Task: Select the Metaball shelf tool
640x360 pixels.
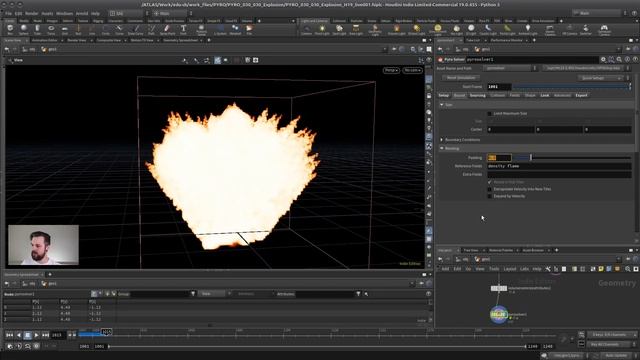Action: click(235, 29)
